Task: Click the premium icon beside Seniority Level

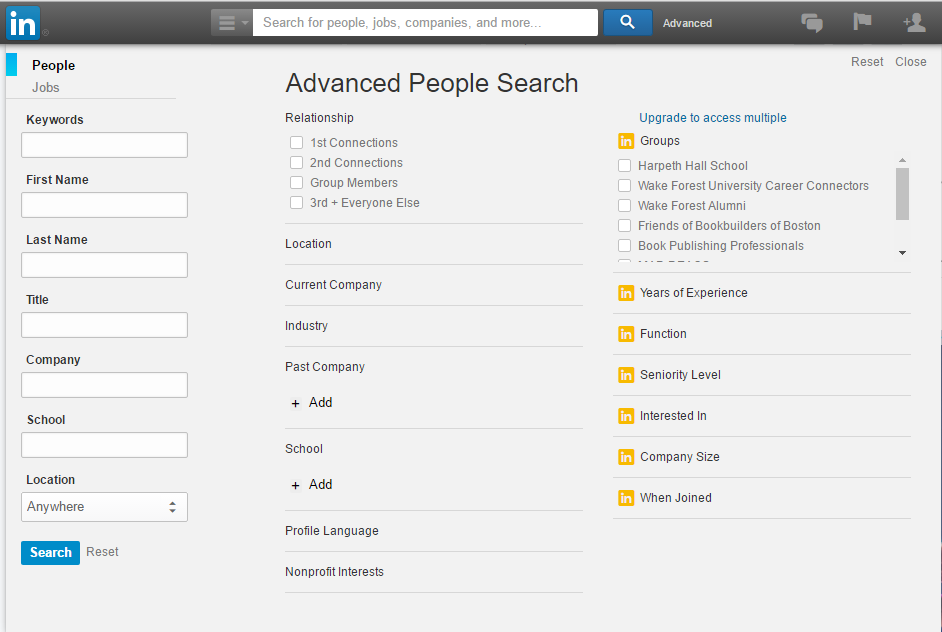Action: (x=626, y=375)
